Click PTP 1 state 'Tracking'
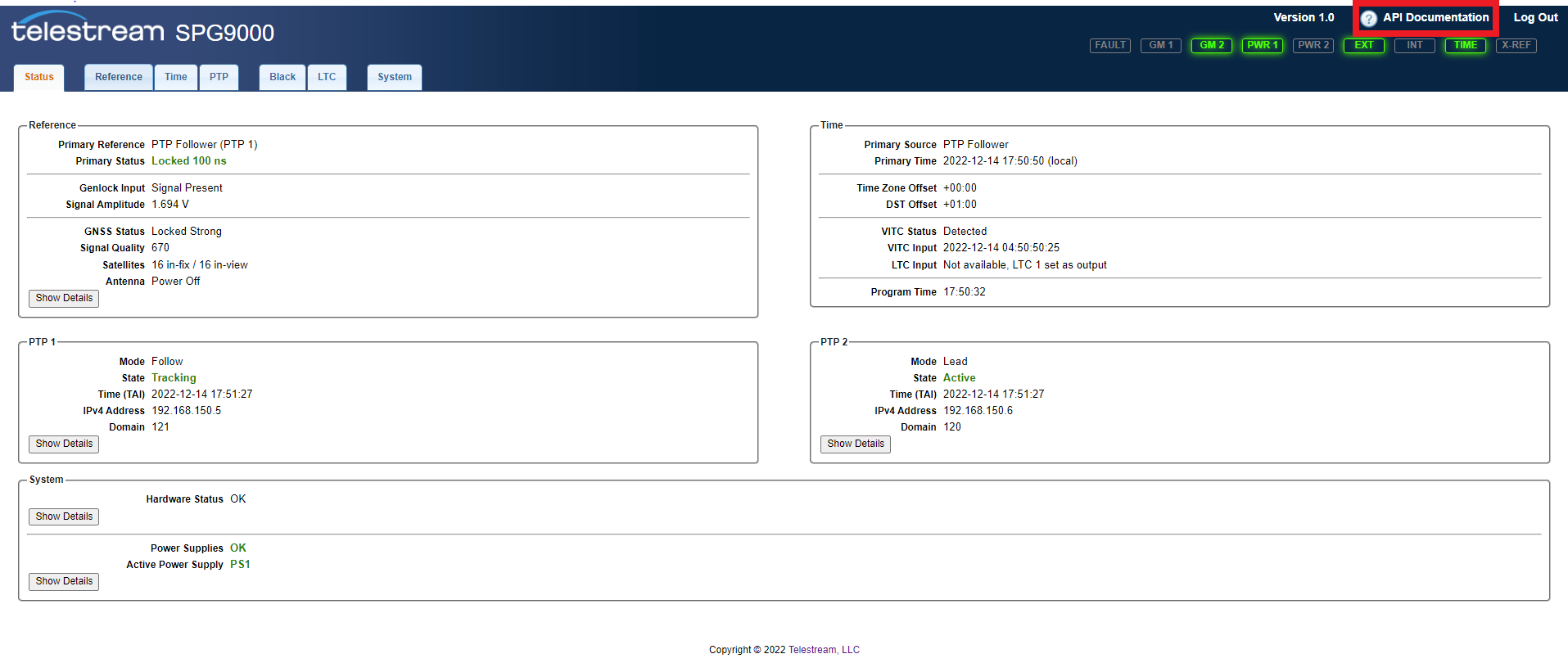Screen dimensions: 1568x672 coord(174,378)
